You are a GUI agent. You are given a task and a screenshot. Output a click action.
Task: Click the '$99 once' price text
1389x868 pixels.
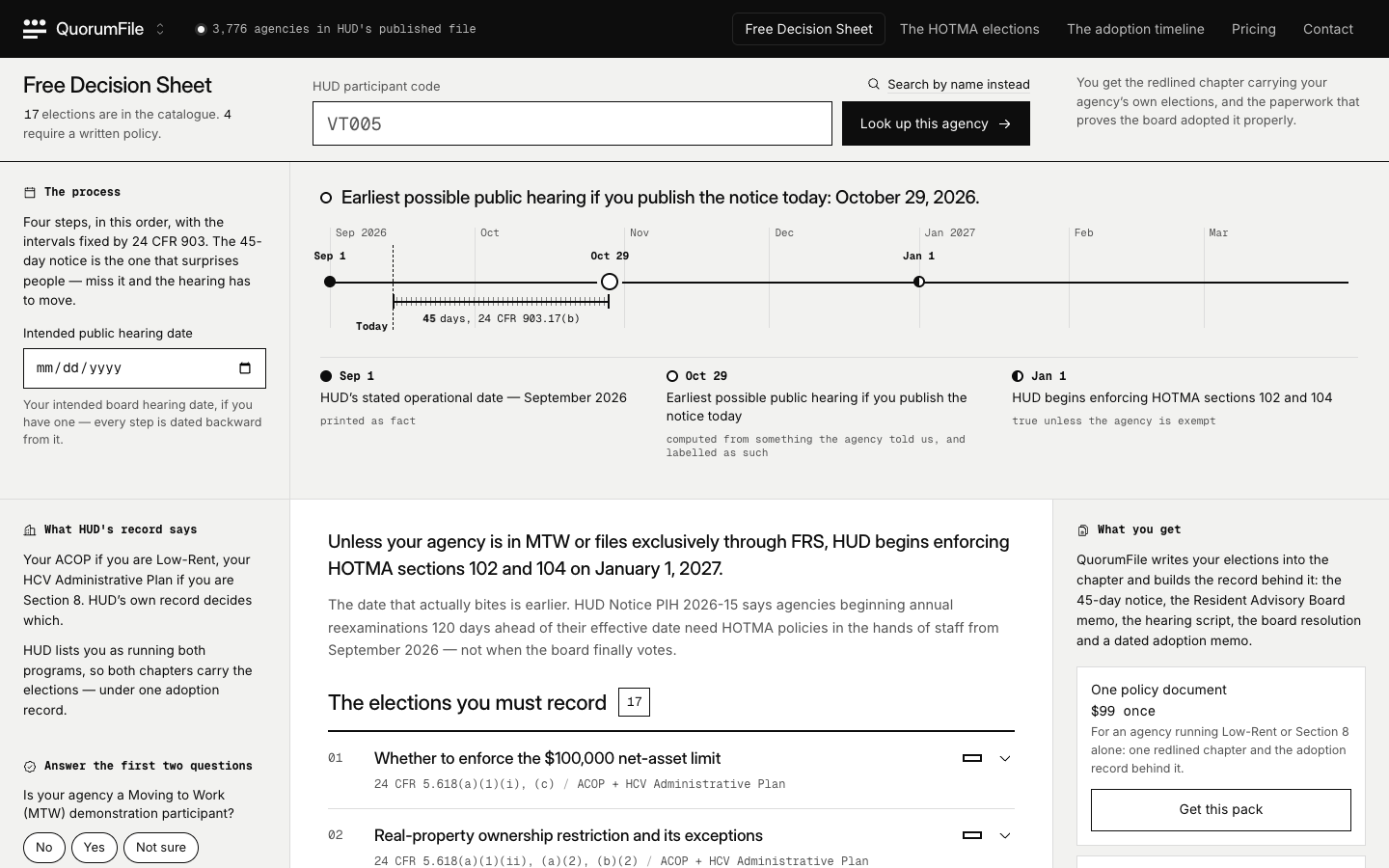pyautogui.click(x=1123, y=711)
